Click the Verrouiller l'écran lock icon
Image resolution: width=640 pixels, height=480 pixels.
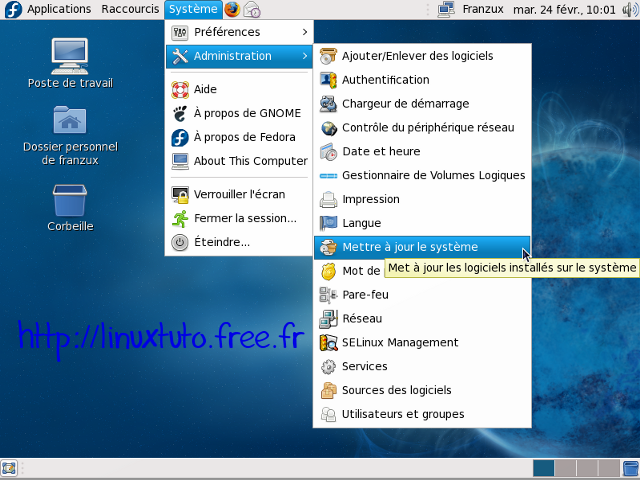180,195
